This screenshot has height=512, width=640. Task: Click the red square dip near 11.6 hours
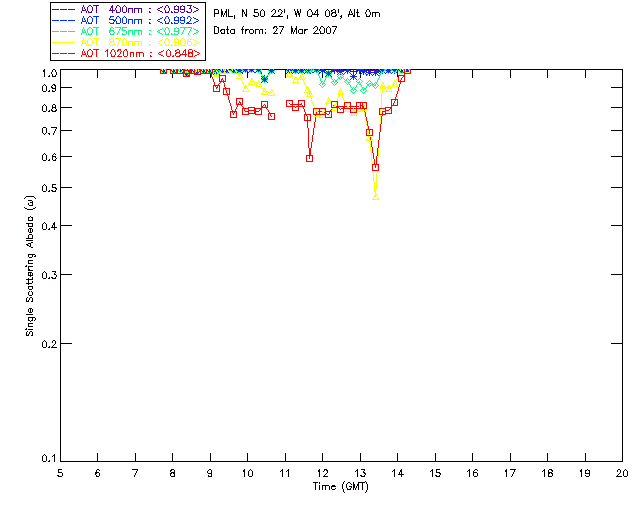click(309, 158)
